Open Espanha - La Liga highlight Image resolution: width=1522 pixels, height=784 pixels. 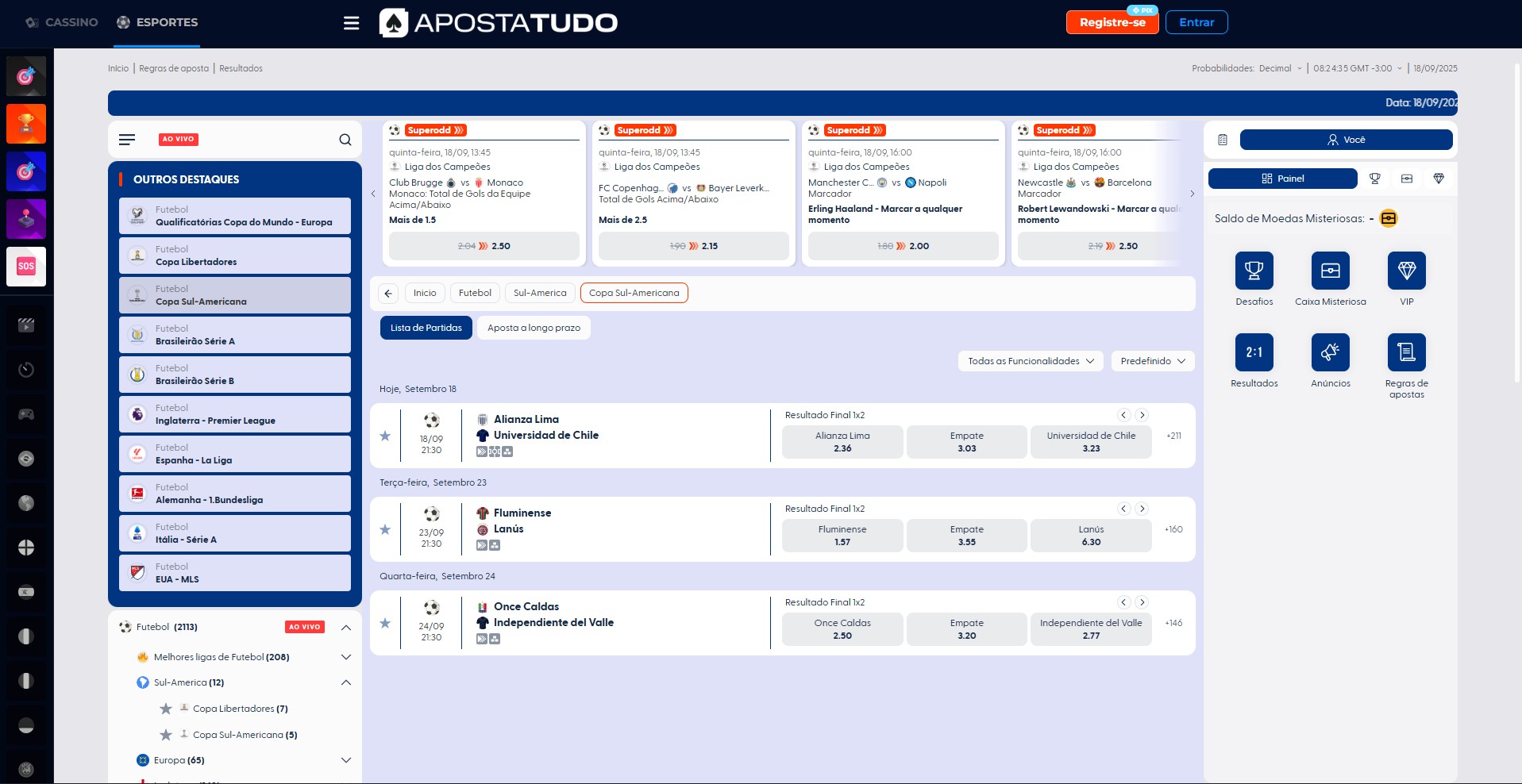pos(235,454)
